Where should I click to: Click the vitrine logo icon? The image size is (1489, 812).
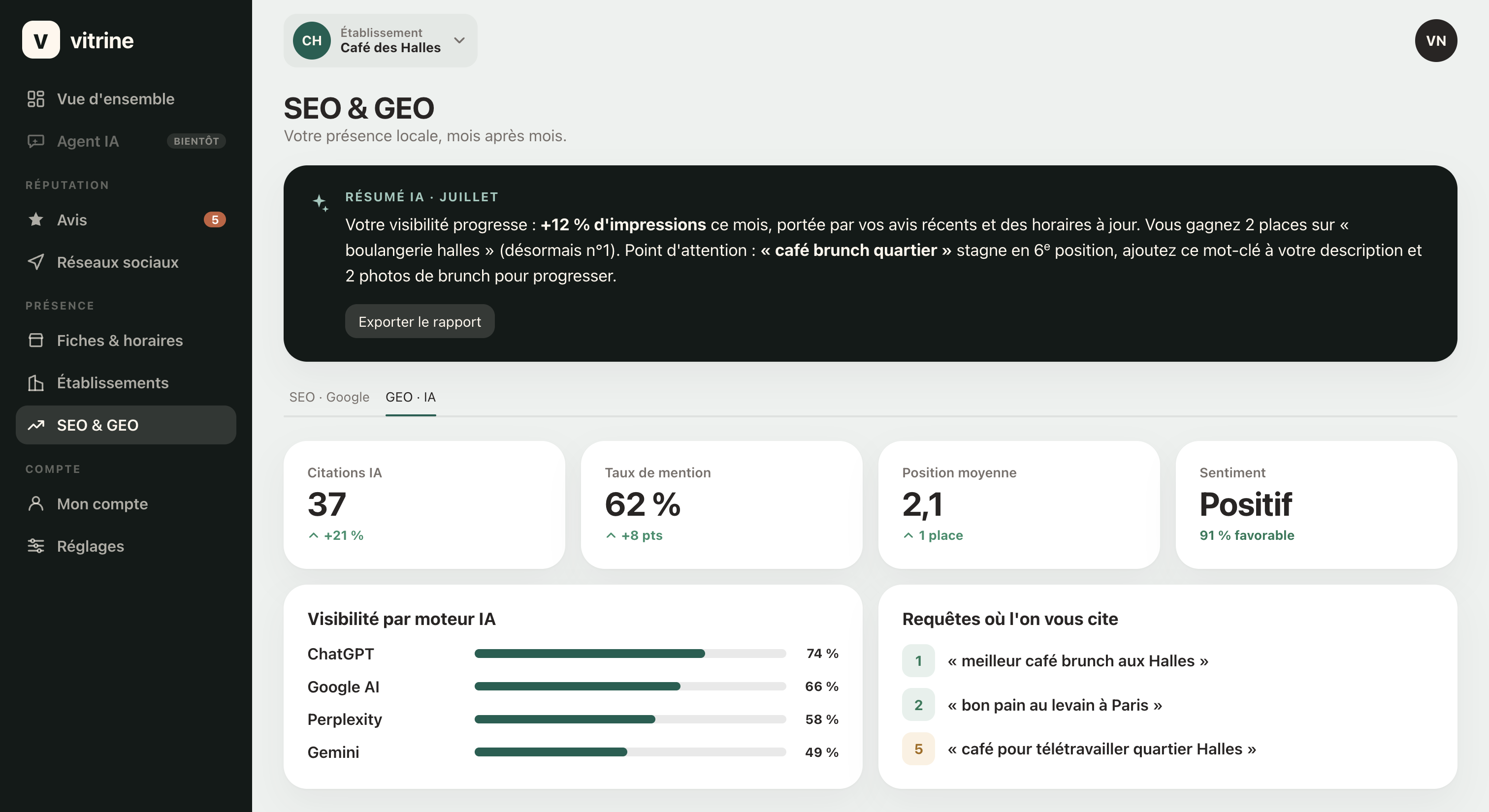pos(40,40)
